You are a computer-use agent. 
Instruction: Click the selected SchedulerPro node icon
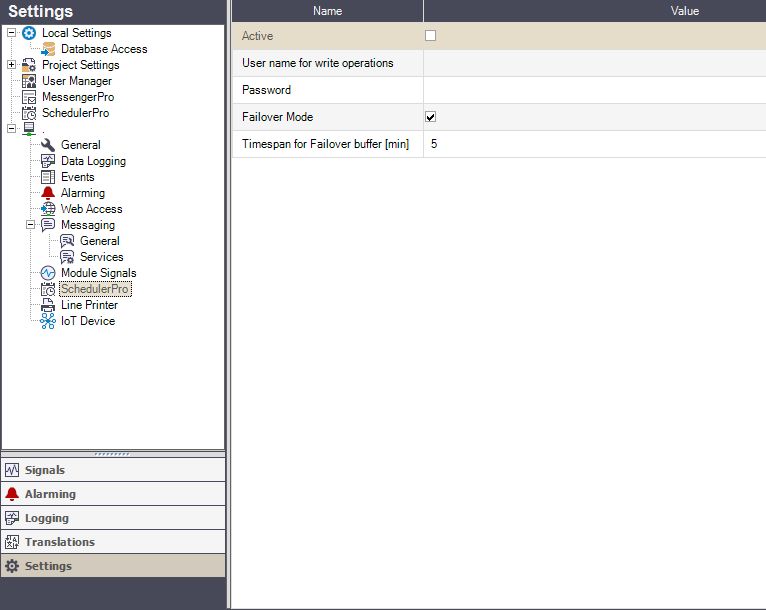click(48, 289)
